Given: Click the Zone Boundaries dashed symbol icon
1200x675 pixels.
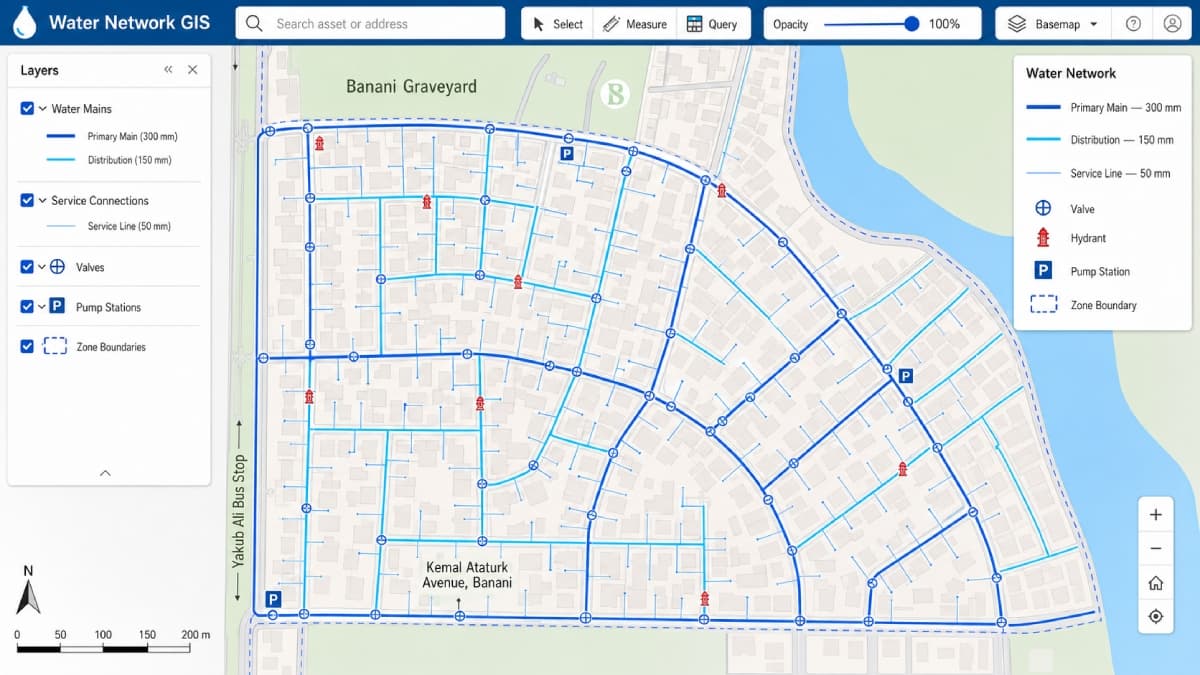Looking at the screenshot, I should 55,347.
